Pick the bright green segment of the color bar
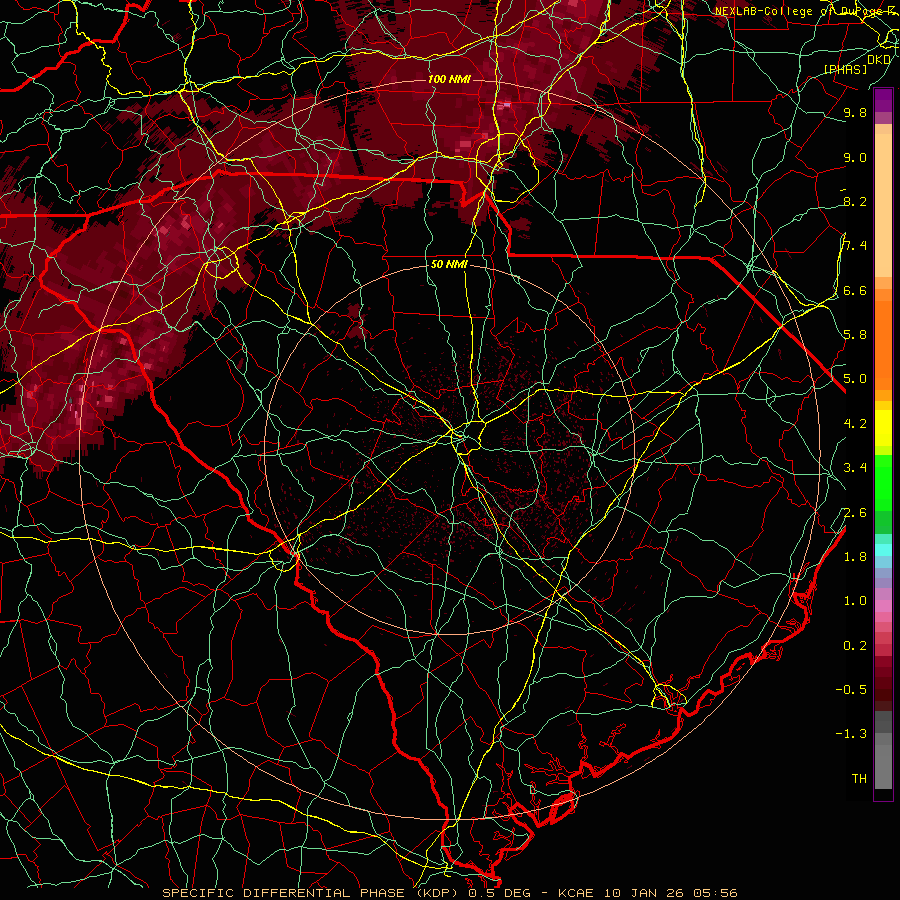 point(883,482)
